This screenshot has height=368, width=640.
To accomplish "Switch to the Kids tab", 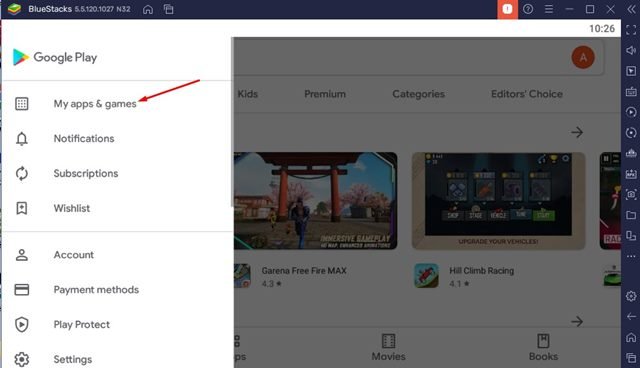I will coord(247,94).
